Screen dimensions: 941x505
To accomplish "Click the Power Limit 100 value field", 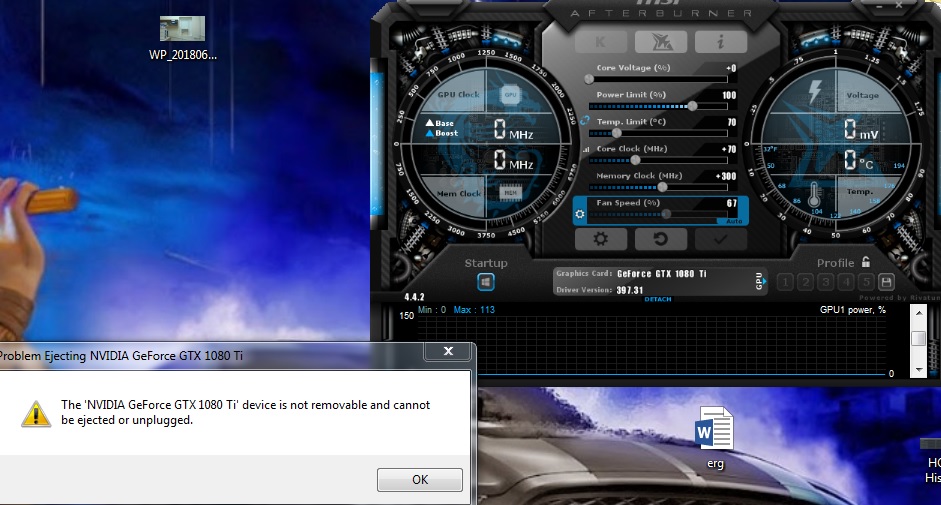I will pyautogui.click(x=729, y=95).
